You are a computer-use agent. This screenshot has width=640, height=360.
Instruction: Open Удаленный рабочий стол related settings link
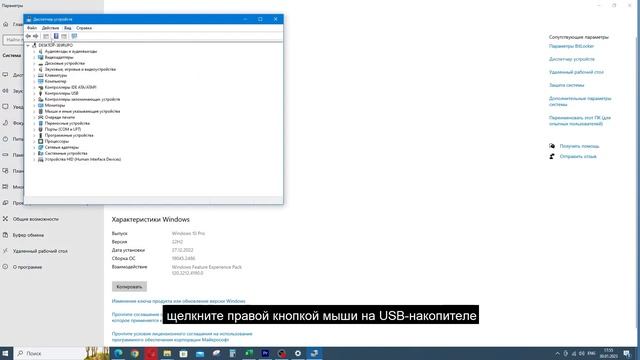[576, 72]
